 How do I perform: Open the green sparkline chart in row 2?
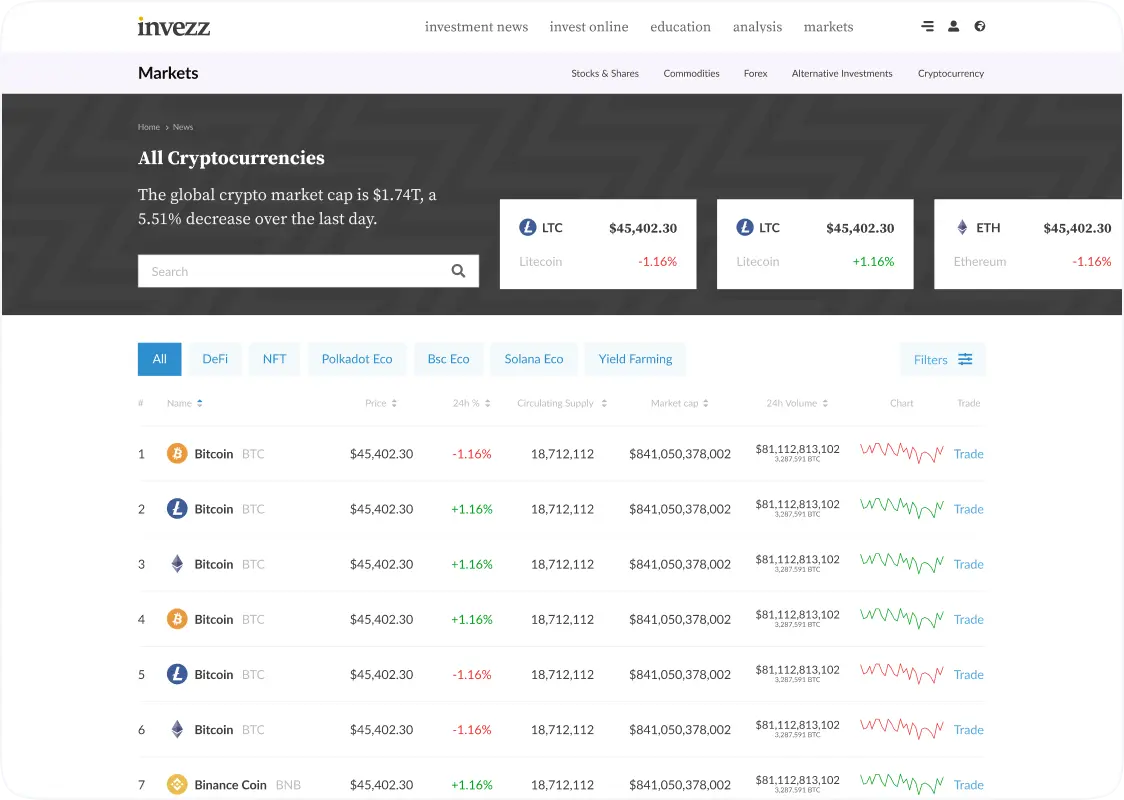pyautogui.click(x=902, y=508)
